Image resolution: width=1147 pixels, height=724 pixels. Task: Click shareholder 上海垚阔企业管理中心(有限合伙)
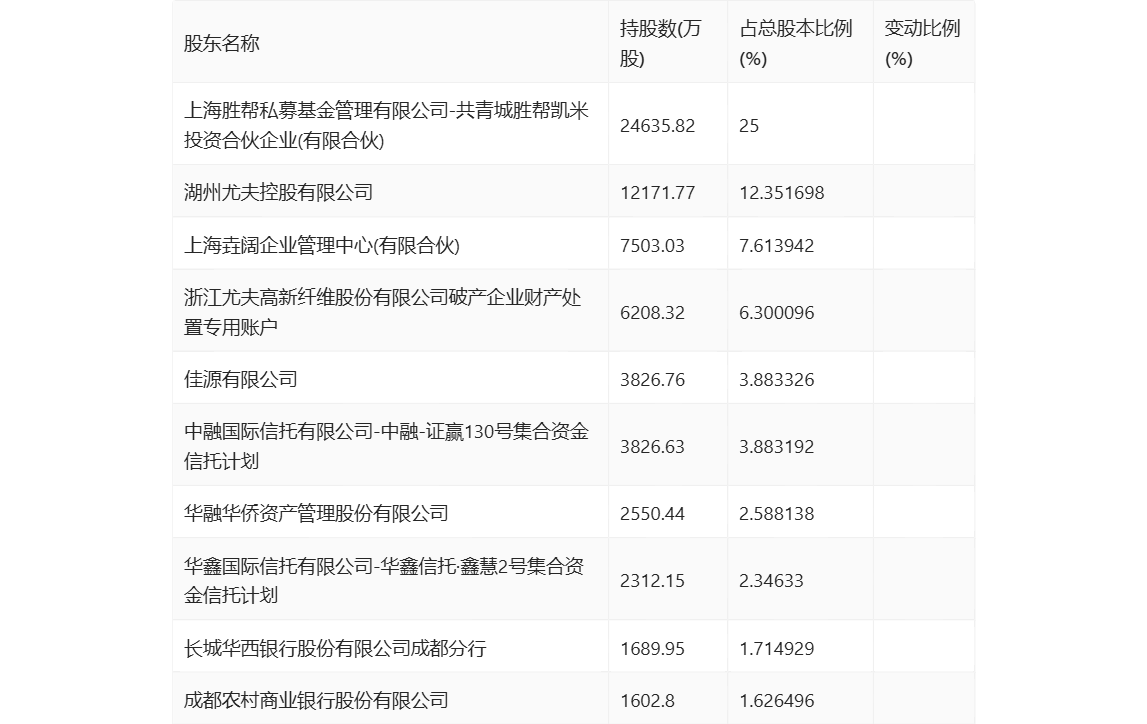point(322,245)
